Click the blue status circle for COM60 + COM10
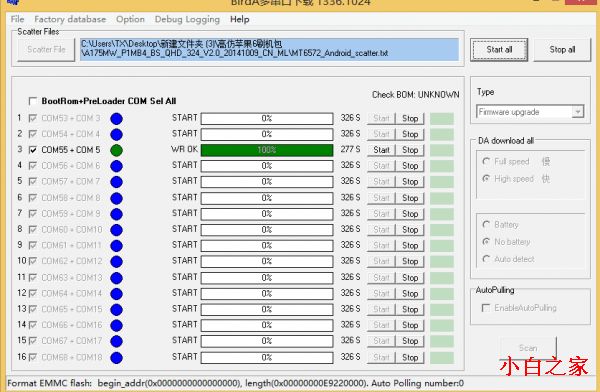 [116, 230]
